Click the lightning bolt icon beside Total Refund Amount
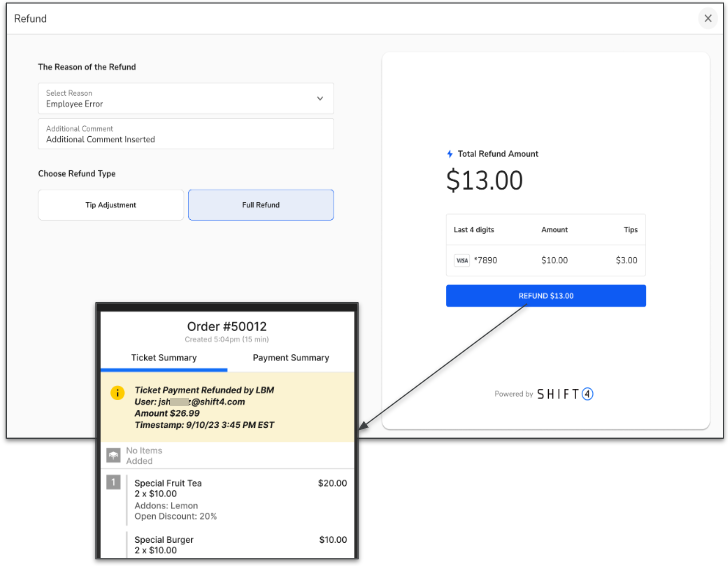This screenshot has width=728, height=566. coord(450,154)
